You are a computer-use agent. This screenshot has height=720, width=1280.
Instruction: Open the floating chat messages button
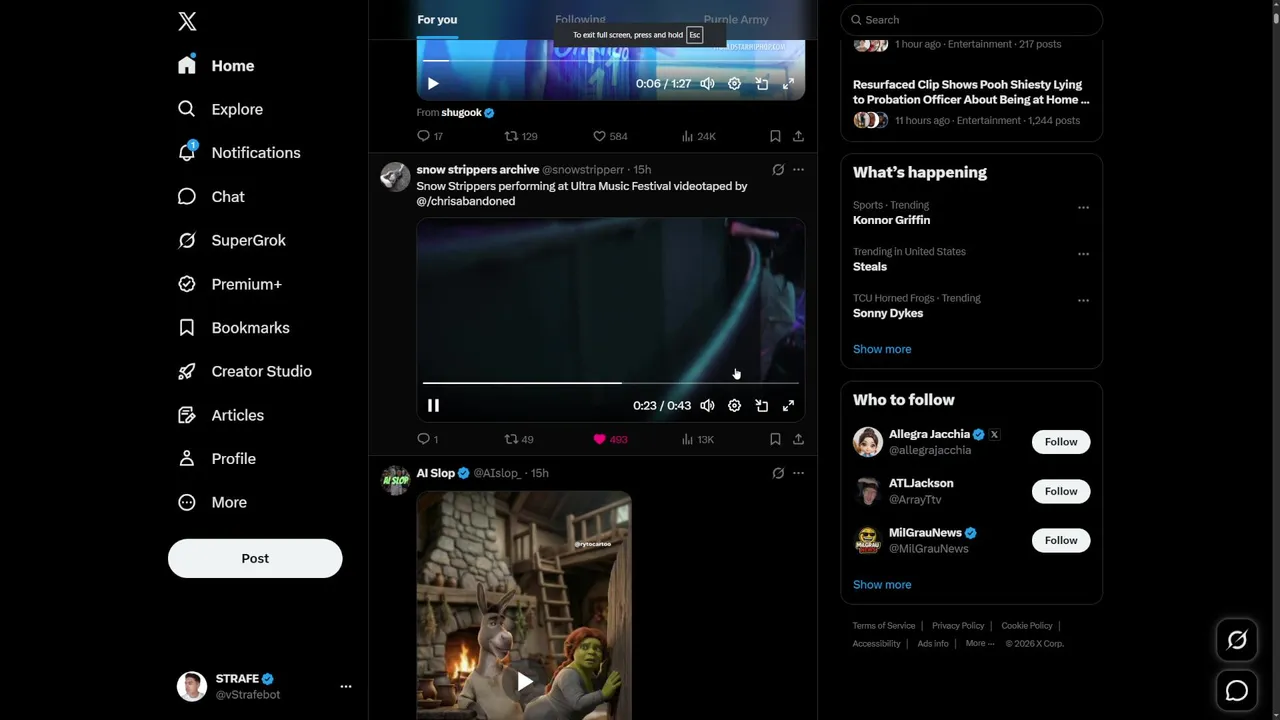(1237, 691)
